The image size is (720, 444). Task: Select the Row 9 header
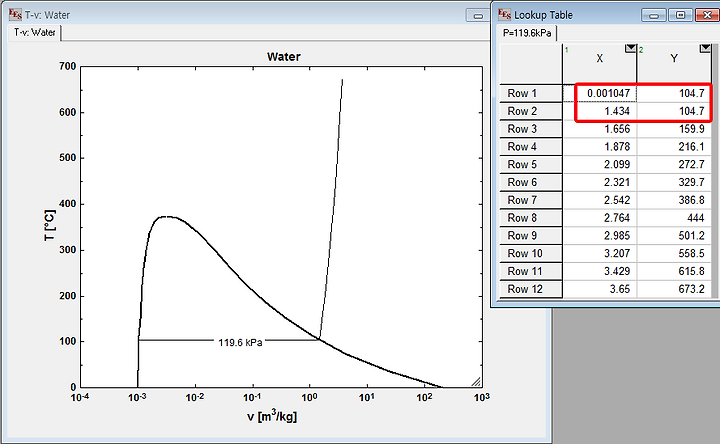531,236
